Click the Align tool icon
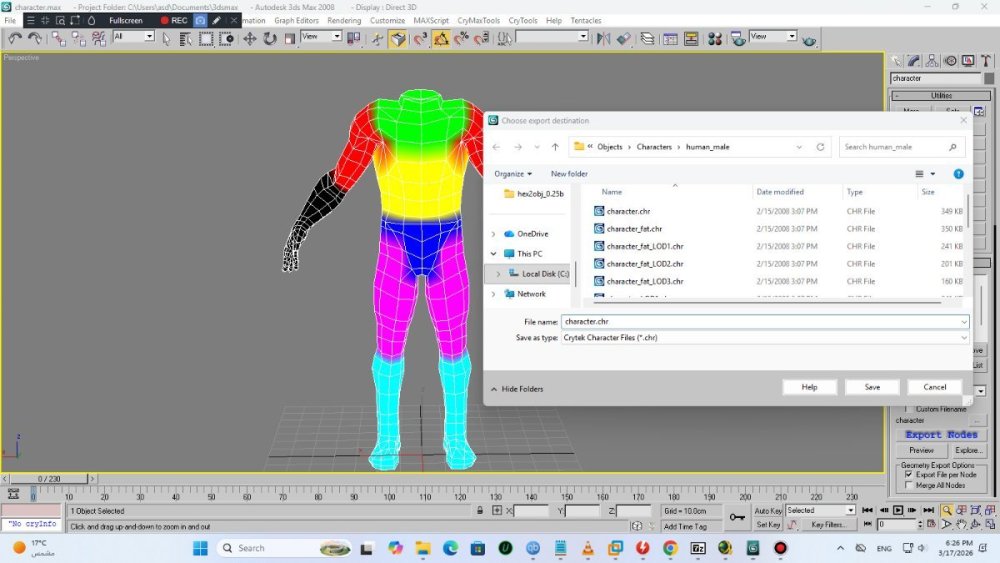 [x=624, y=39]
